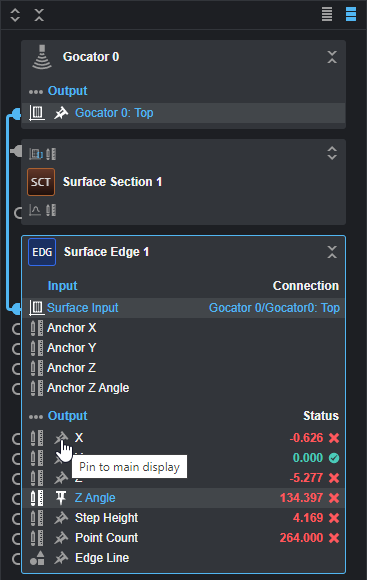Click the EDG Surface Edge icon
Screen dimensions: 367x580
coord(42,252)
